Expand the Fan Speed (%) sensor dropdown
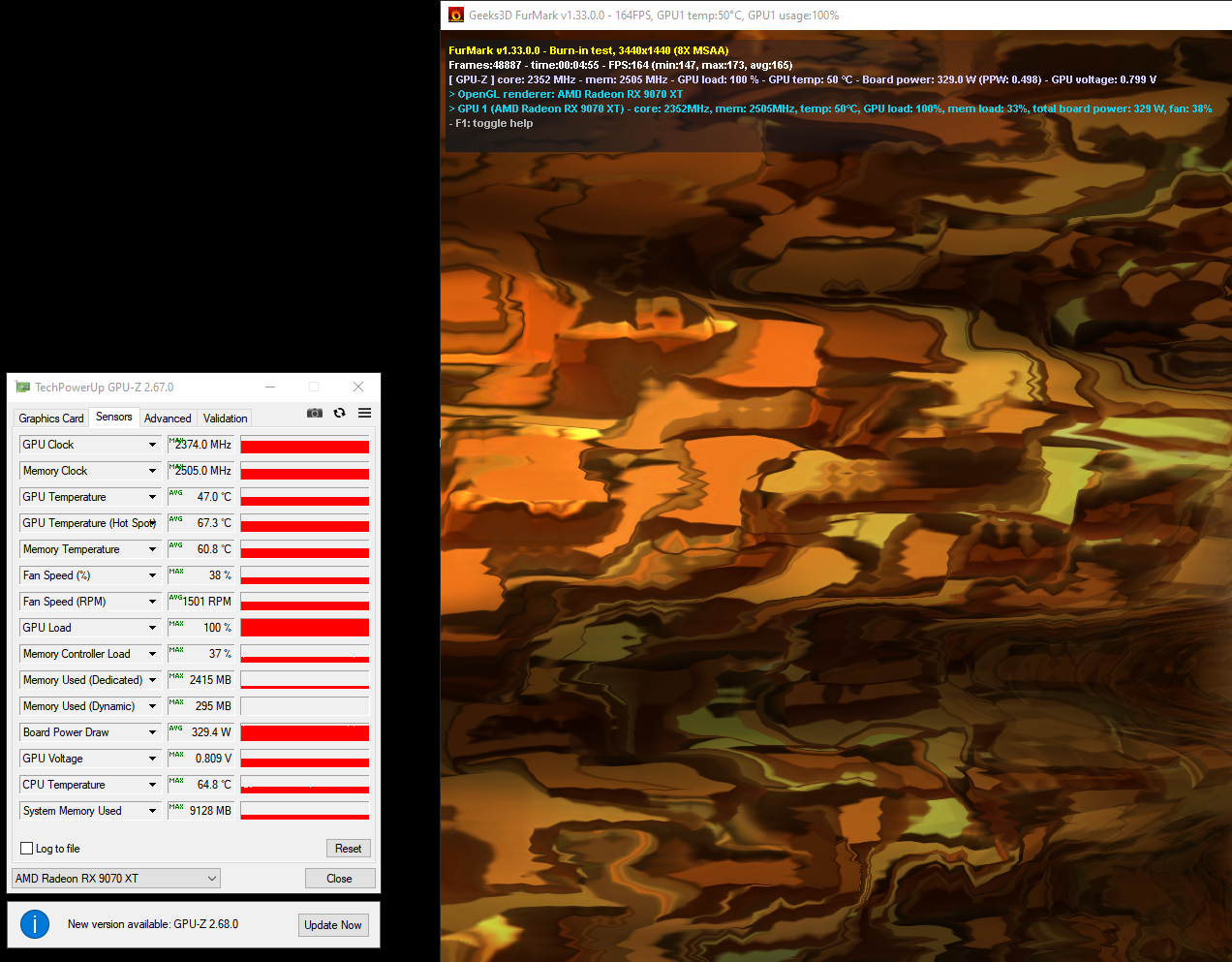The height and width of the screenshot is (962, 1232). (x=153, y=574)
